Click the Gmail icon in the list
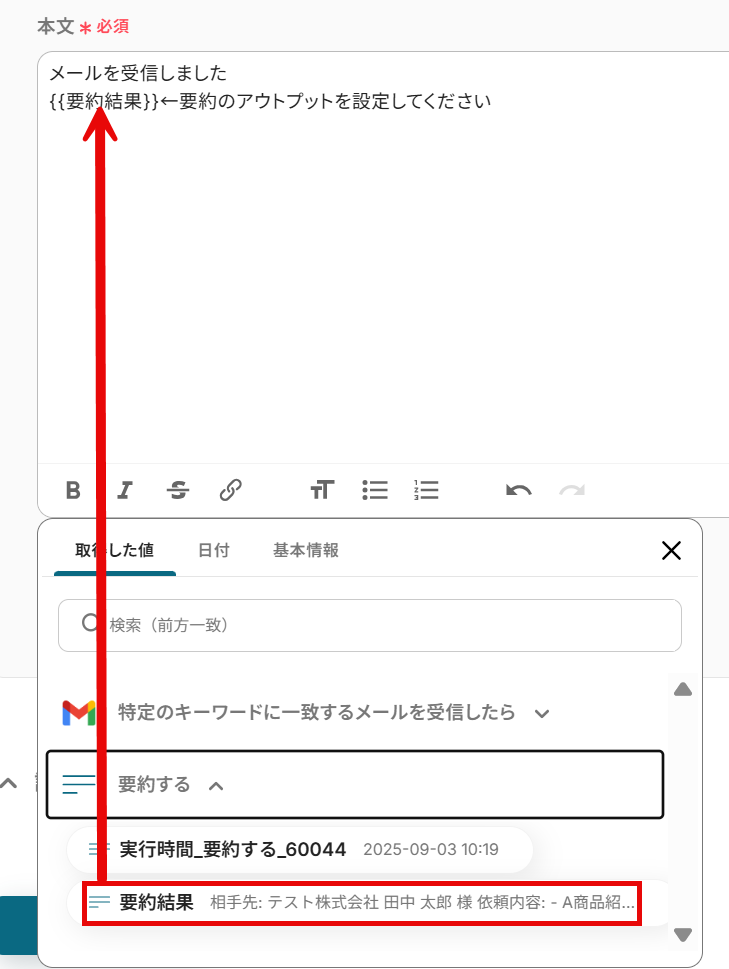 tap(79, 713)
